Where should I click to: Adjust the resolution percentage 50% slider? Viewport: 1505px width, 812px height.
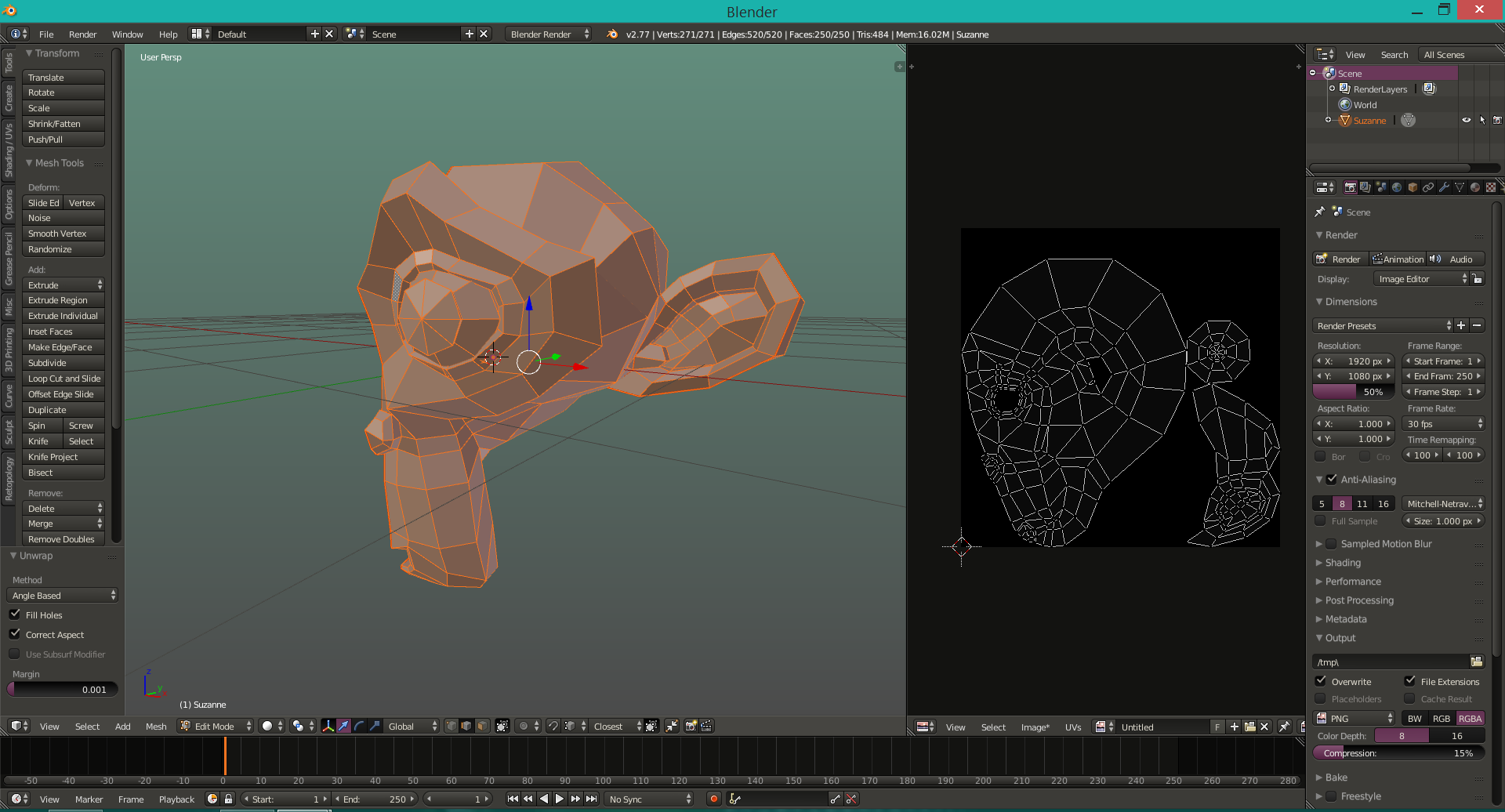pos(1354,392)
